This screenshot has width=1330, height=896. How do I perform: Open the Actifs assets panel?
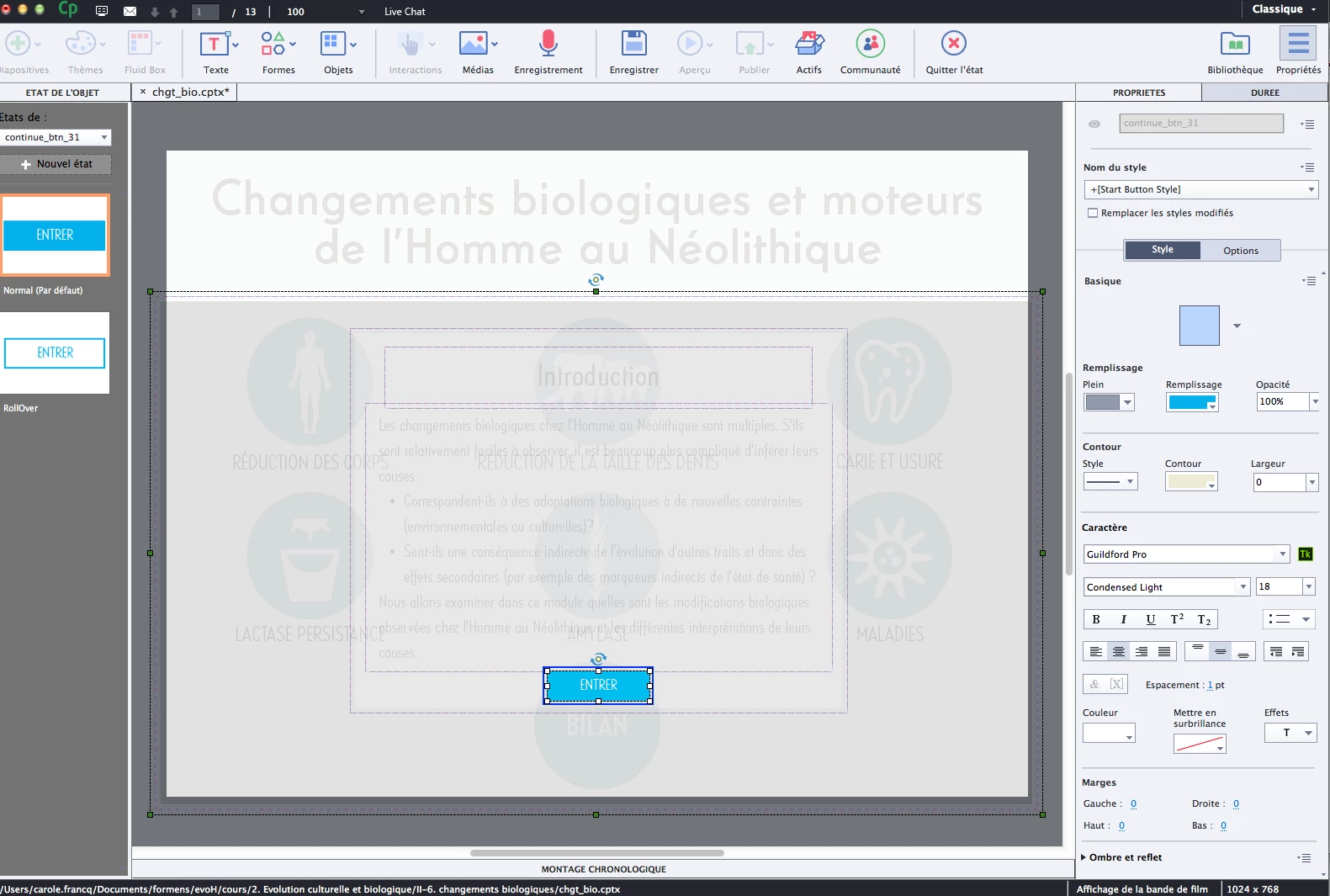point(808,52)
